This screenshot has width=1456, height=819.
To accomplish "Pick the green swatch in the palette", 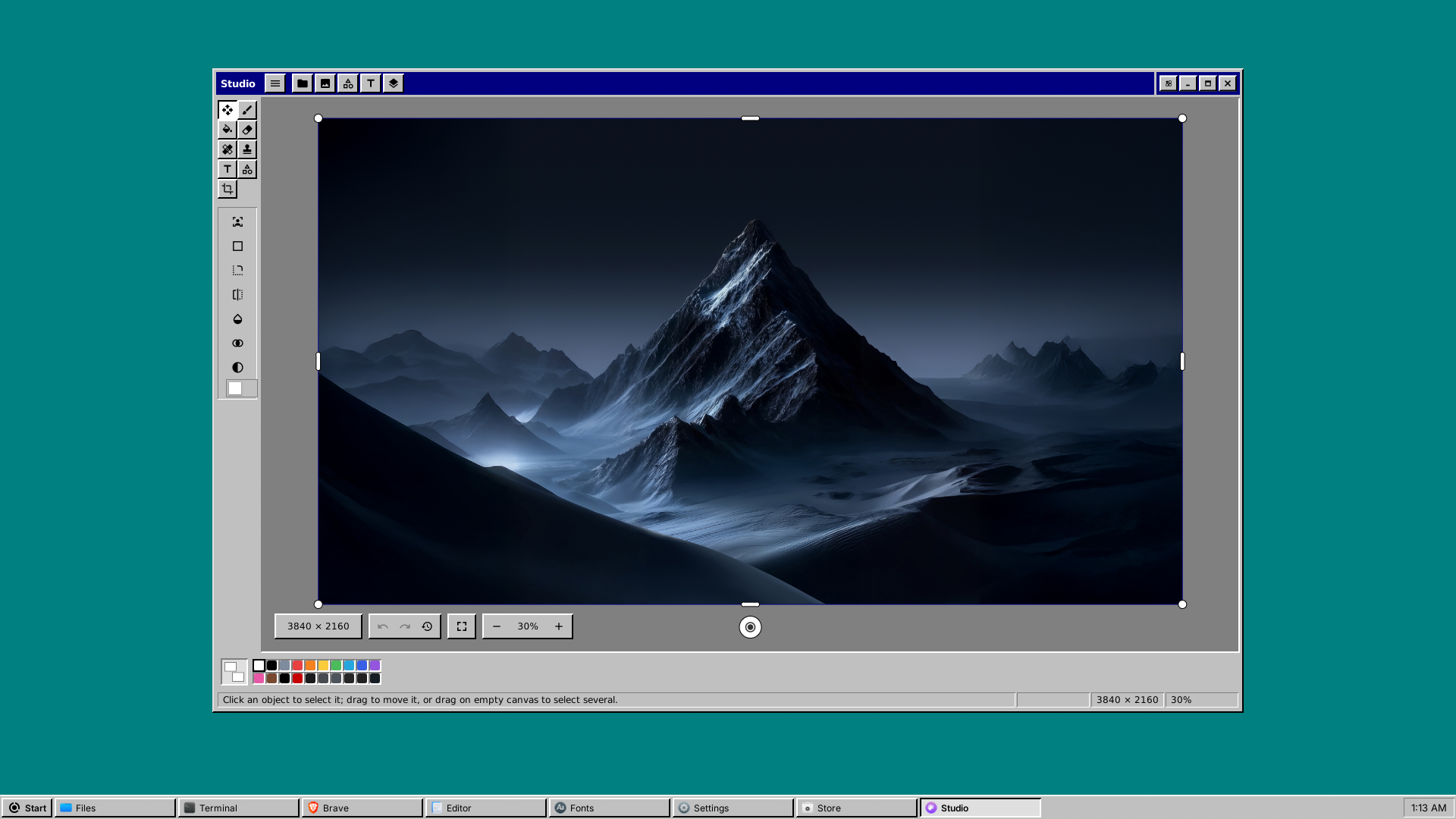I will (336, 666).
